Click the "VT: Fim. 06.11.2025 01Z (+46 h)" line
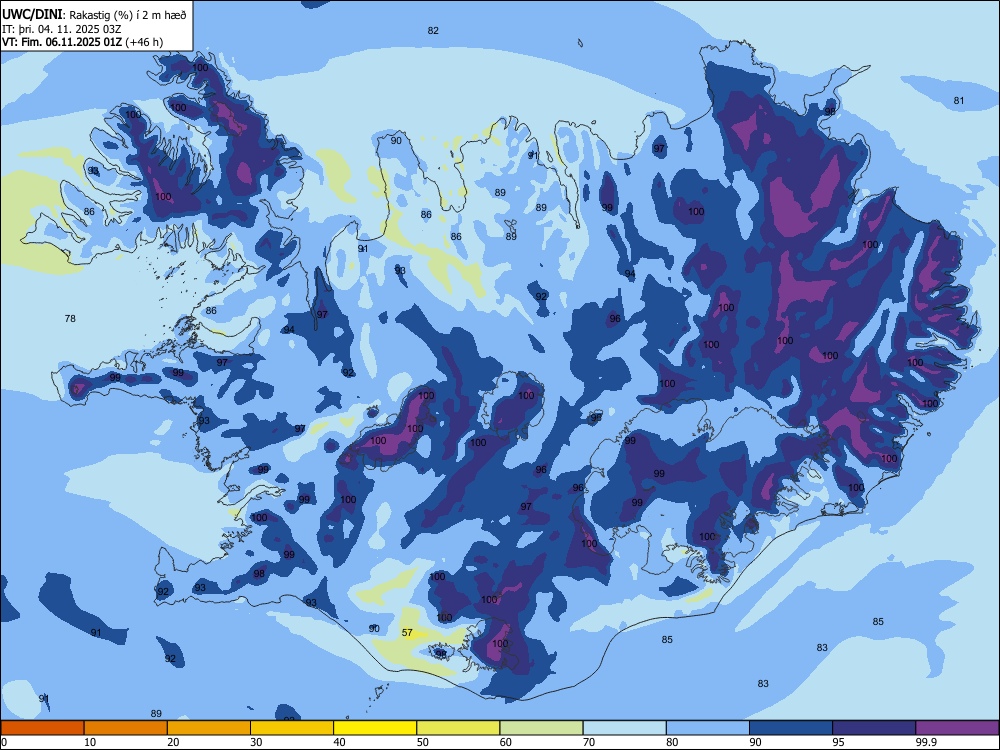Image resolution: width=1000 pixels, height=750 pixels. tap(82, 42)
